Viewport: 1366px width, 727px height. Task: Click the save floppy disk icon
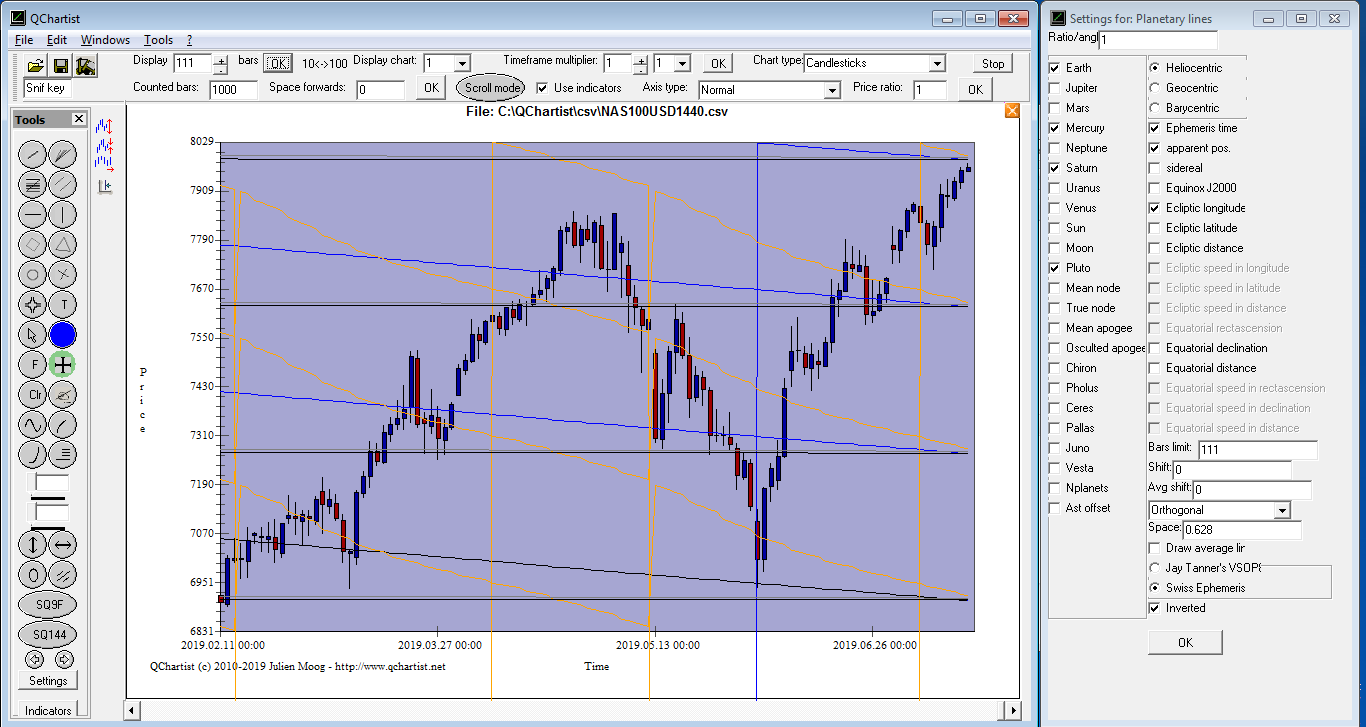[x=60, y=66]
